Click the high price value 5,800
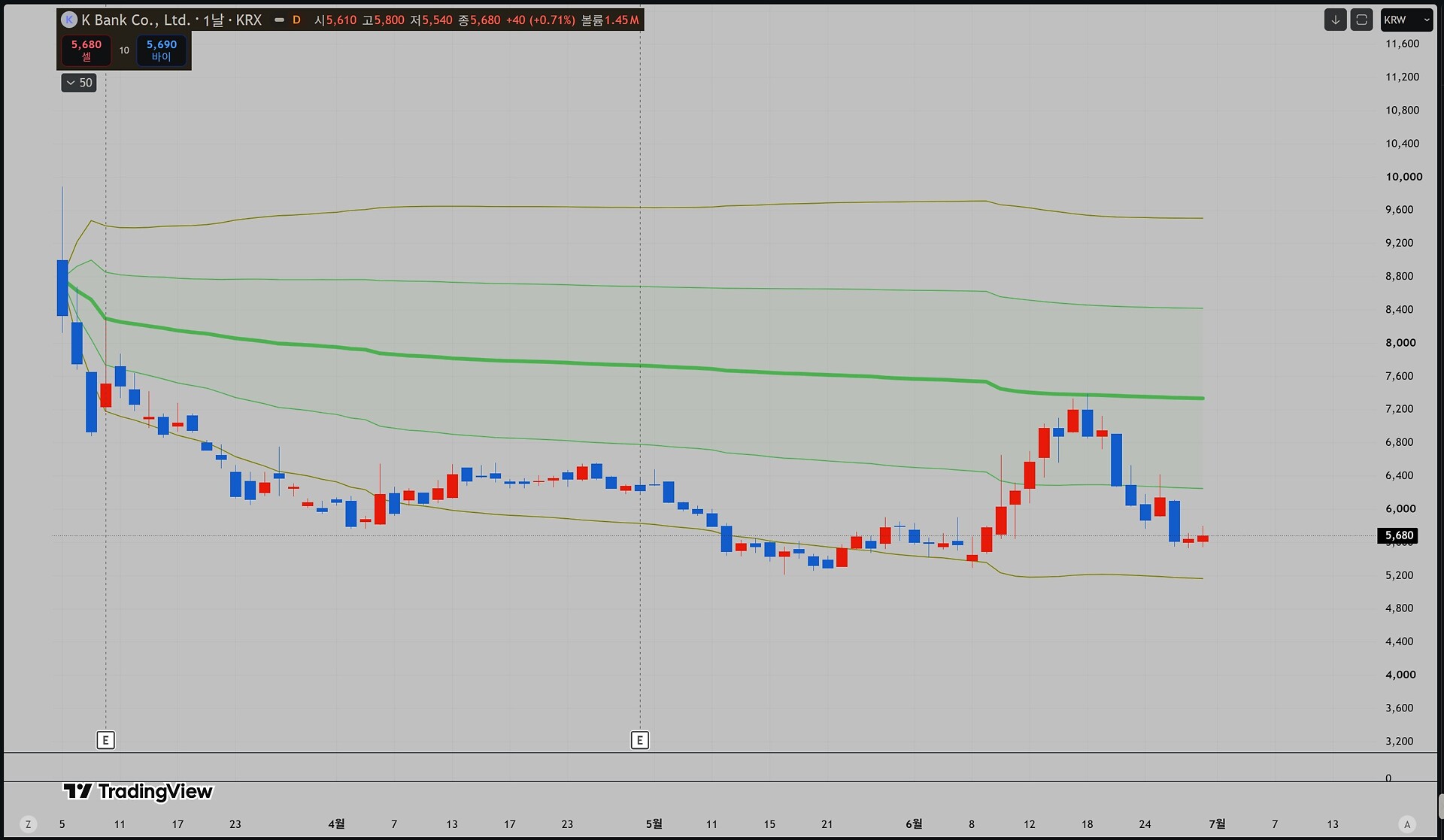 point(389,20)
